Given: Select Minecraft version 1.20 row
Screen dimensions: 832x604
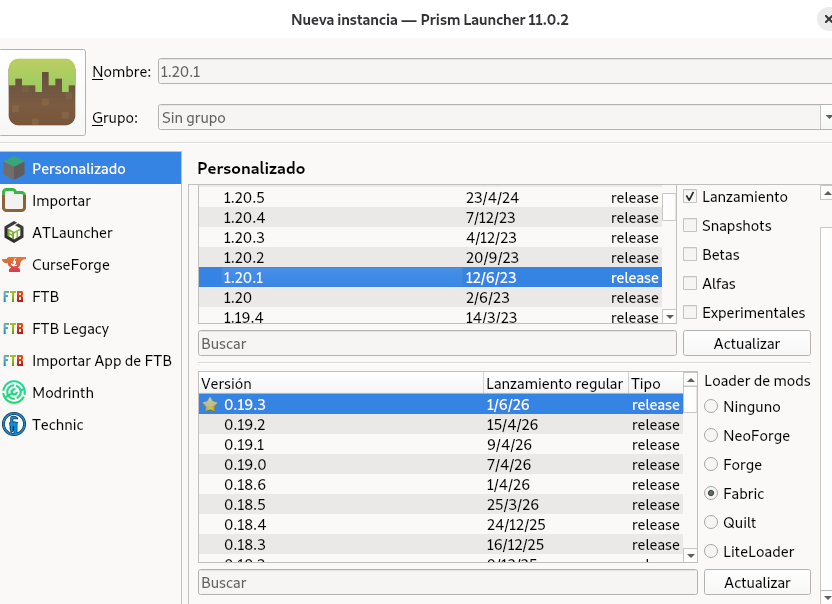Looking at the screenshot, I should [430, 297].
